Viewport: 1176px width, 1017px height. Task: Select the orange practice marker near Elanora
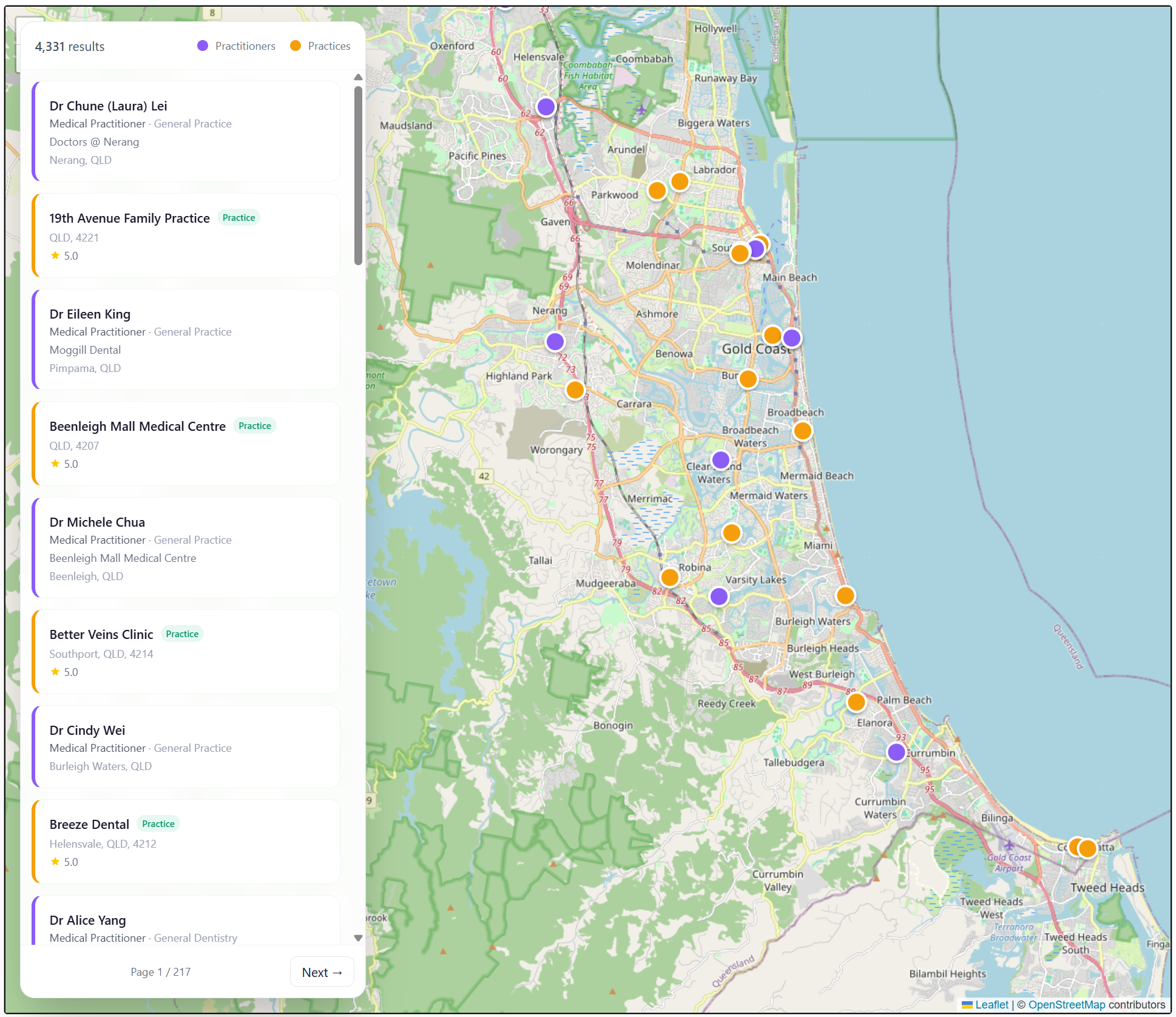[856, 701]
